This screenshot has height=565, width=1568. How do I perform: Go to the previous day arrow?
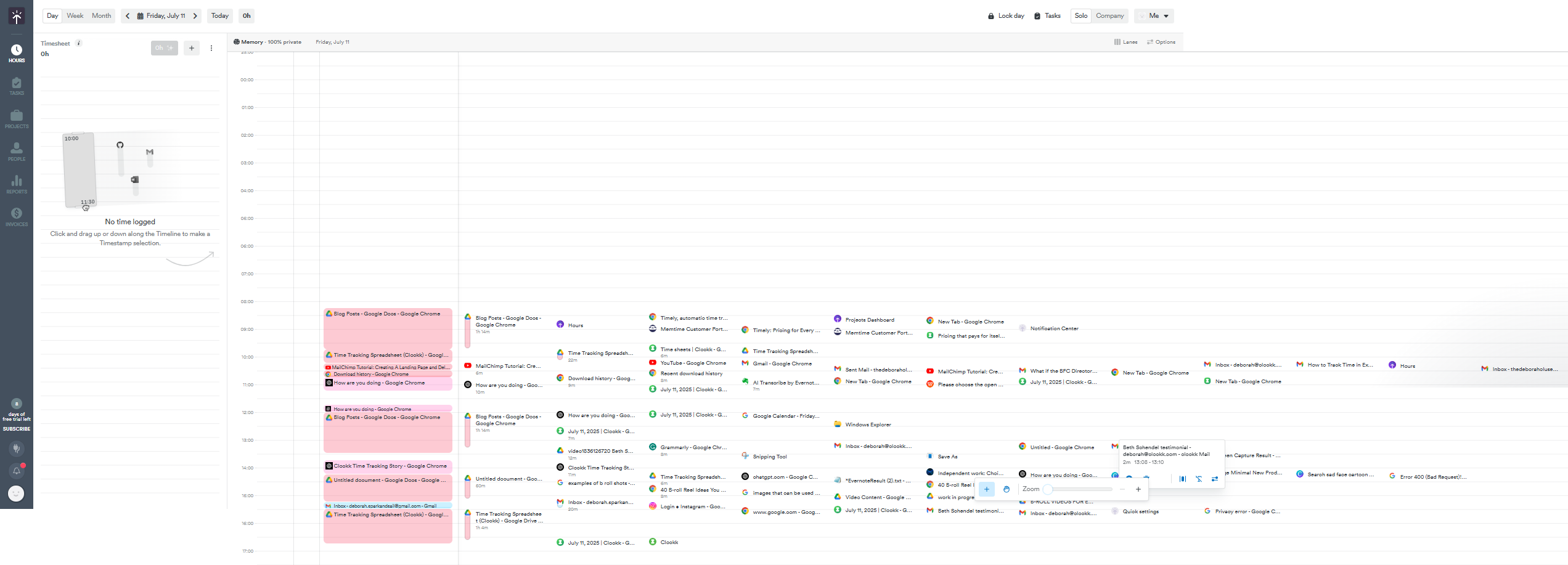coord(128,16)
